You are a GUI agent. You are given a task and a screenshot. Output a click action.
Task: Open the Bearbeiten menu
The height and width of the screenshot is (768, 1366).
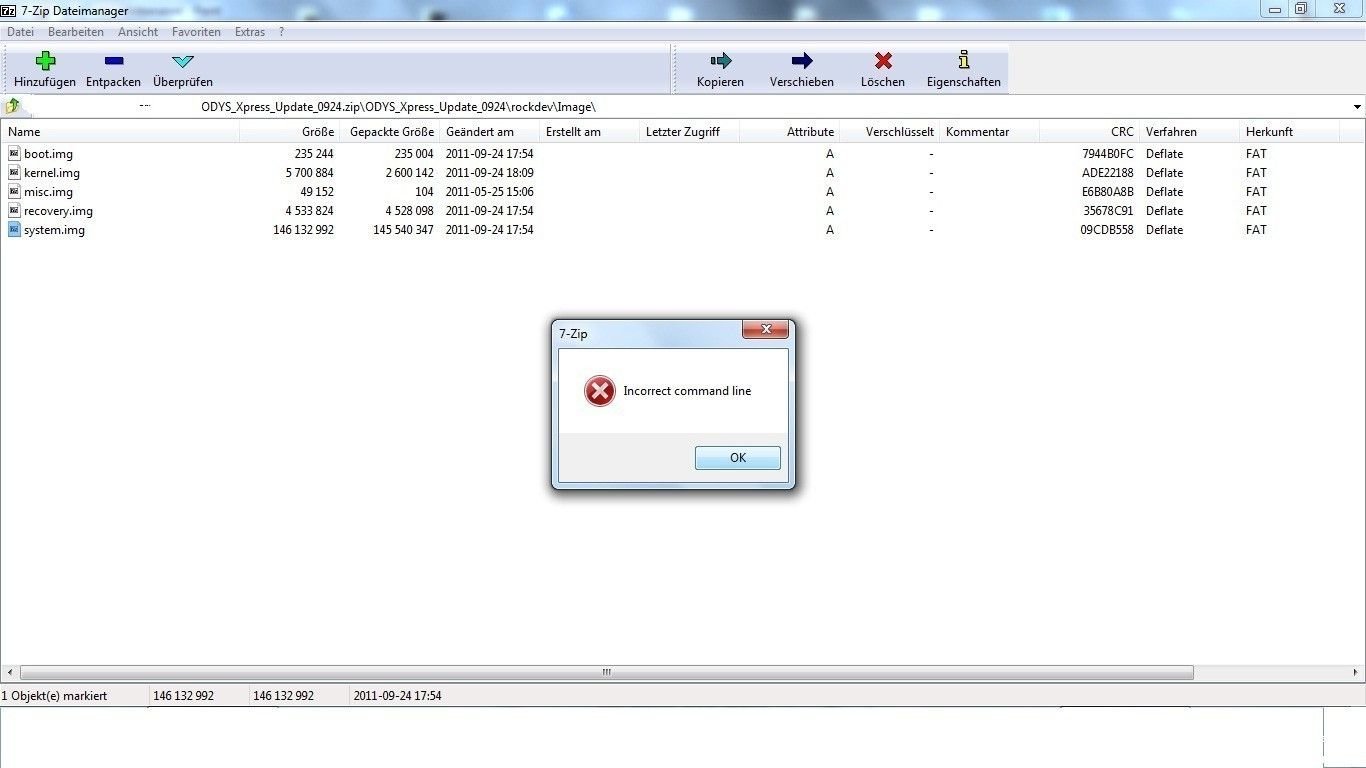[x=76, y=32]
